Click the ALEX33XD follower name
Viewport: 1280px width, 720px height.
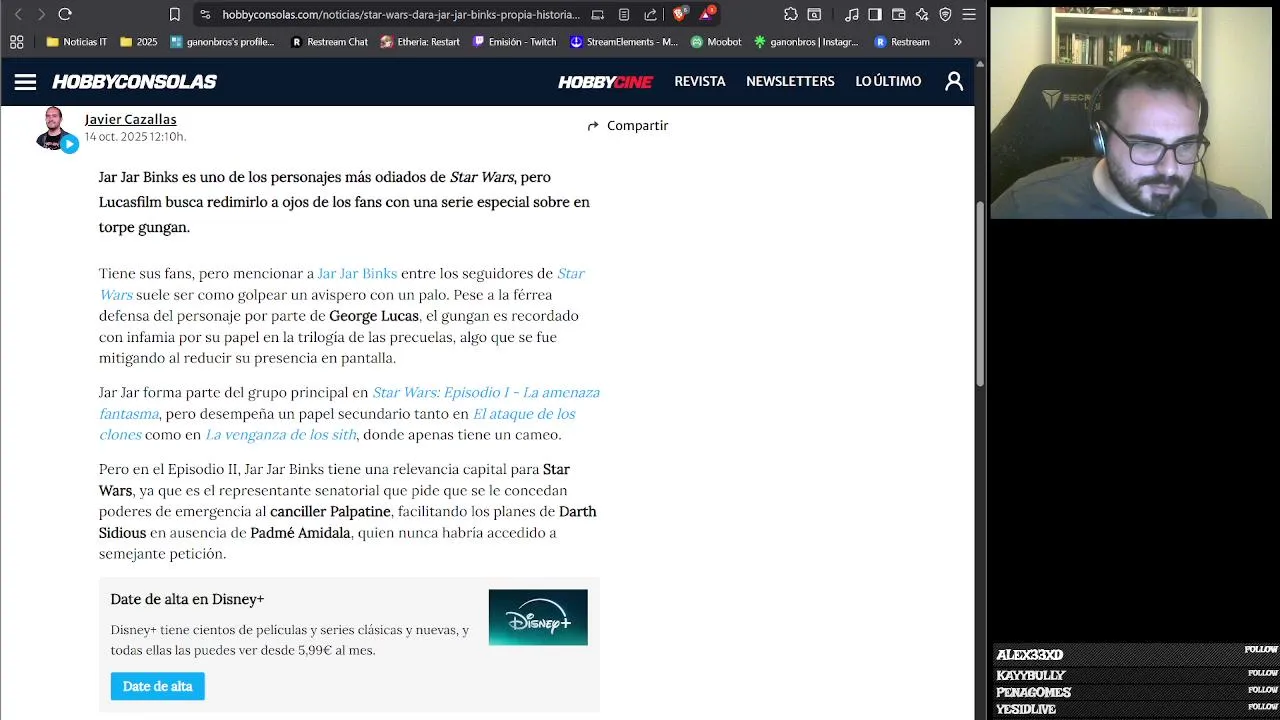1029,655
